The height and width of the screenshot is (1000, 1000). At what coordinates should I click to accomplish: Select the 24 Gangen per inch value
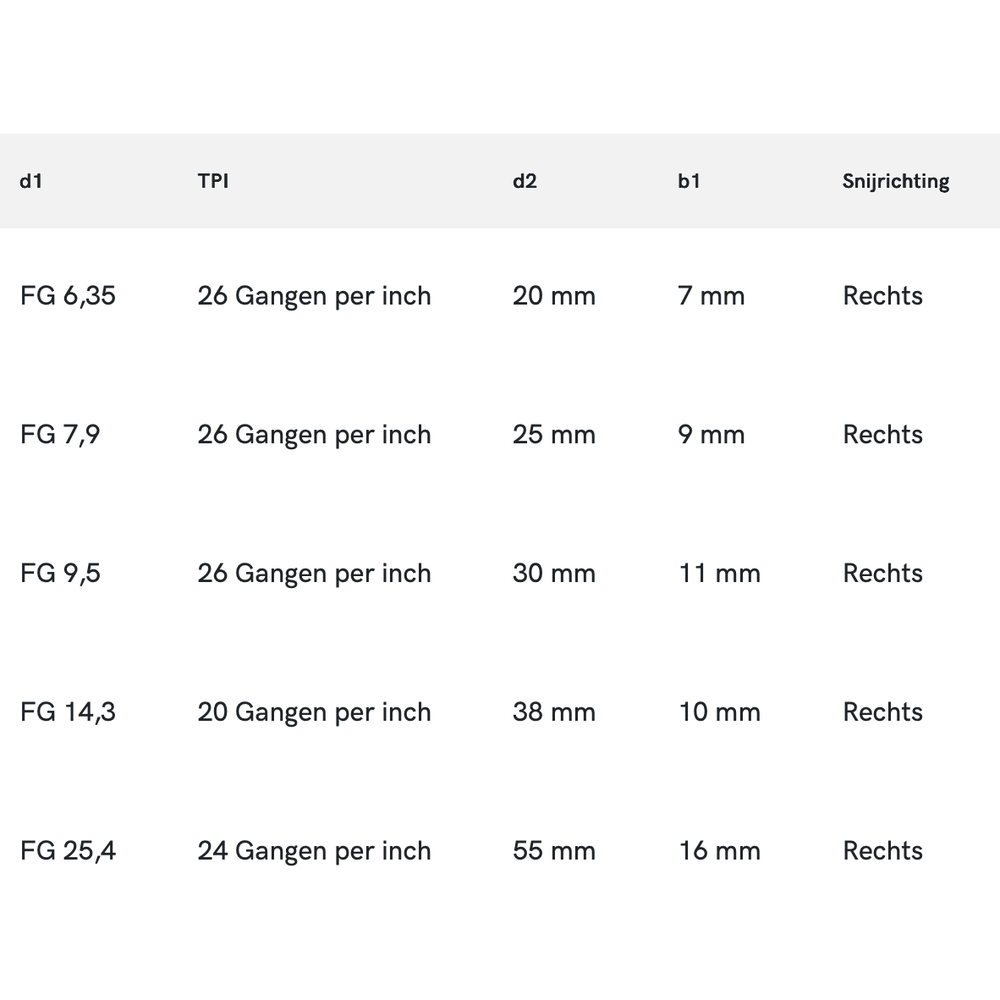[314, 851]
